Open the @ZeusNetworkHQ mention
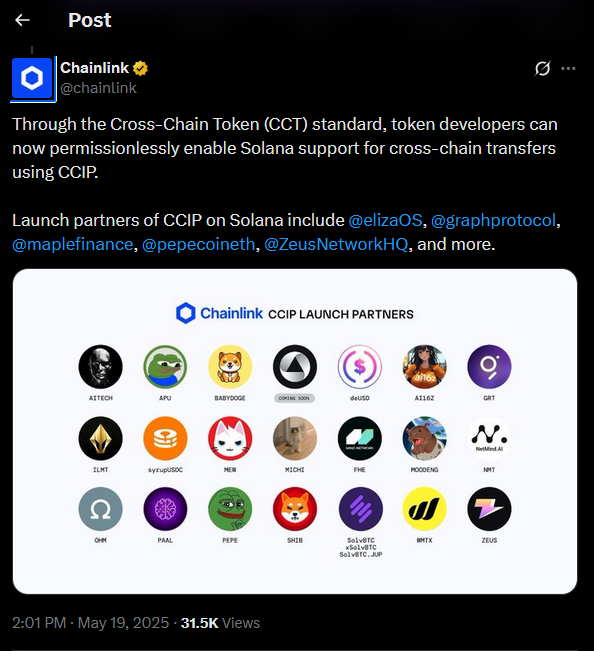 click(336, 245)
